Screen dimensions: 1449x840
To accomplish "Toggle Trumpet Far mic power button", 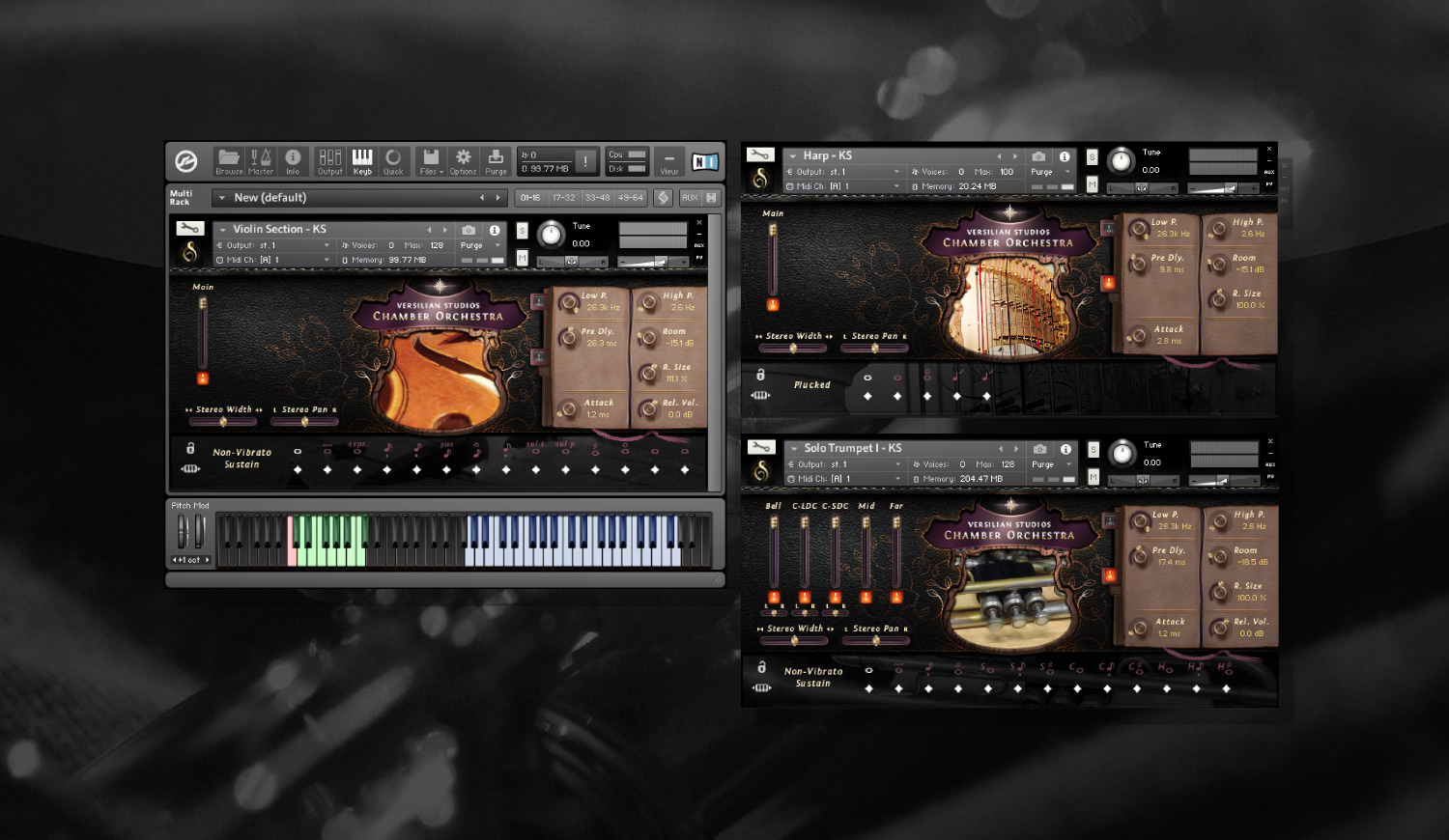I will [896, 598].
